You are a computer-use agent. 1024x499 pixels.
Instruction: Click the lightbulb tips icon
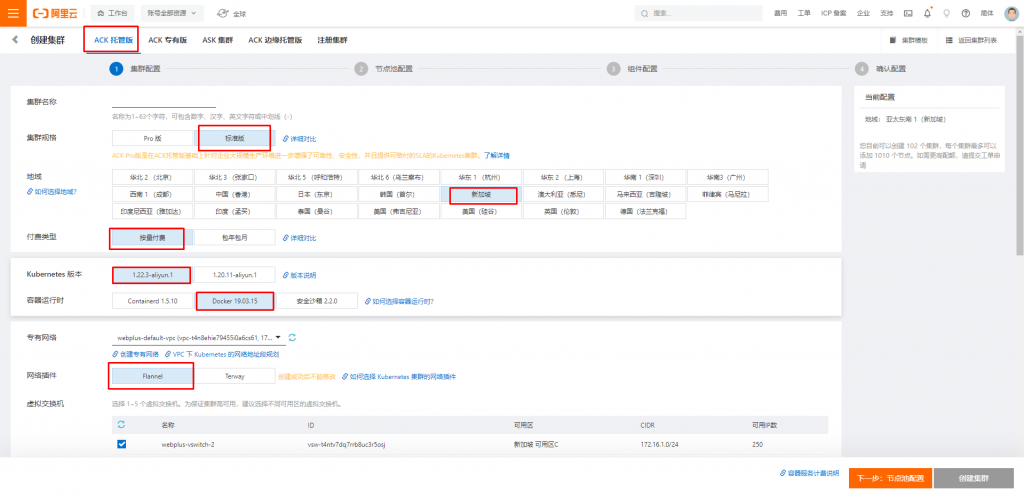tap(946, 13)
